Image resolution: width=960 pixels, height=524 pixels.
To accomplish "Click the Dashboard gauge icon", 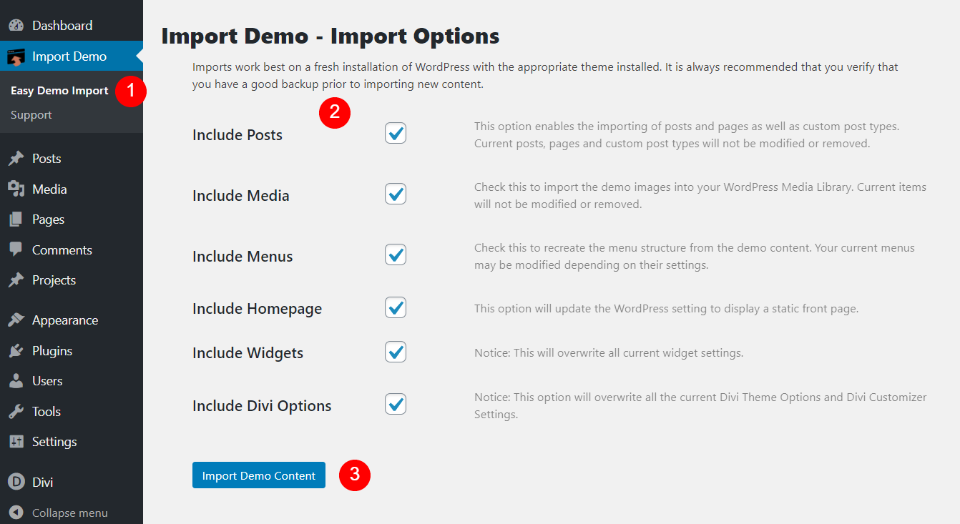I will point(16,25).
